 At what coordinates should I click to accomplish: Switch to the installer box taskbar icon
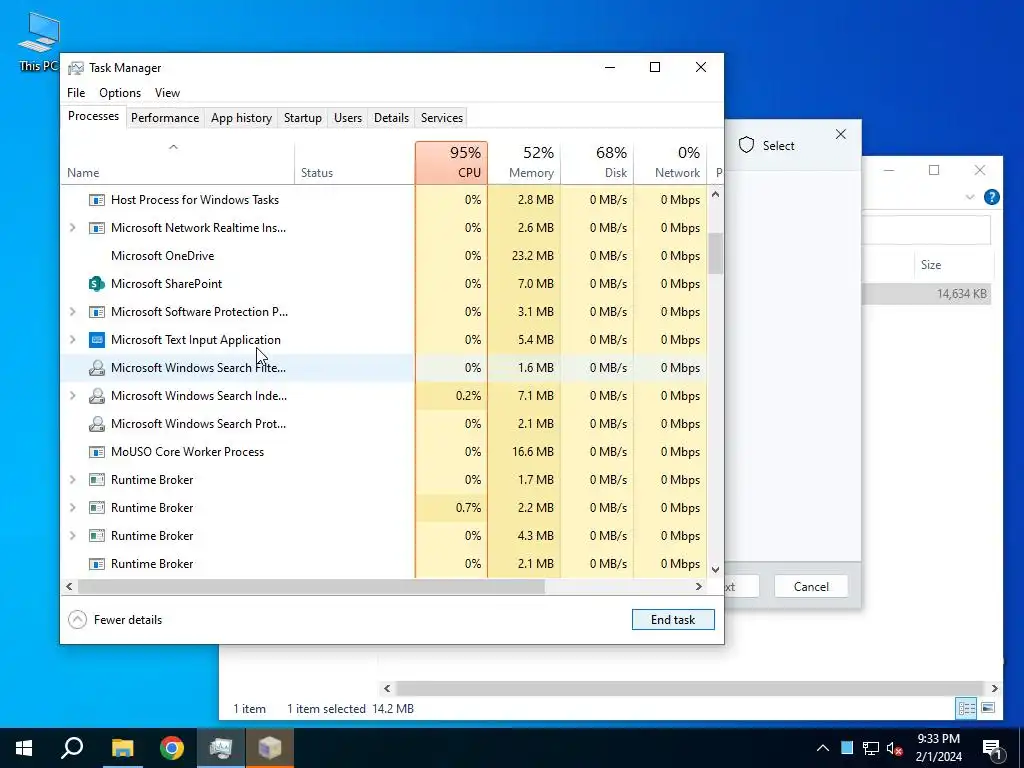point(270,748)
